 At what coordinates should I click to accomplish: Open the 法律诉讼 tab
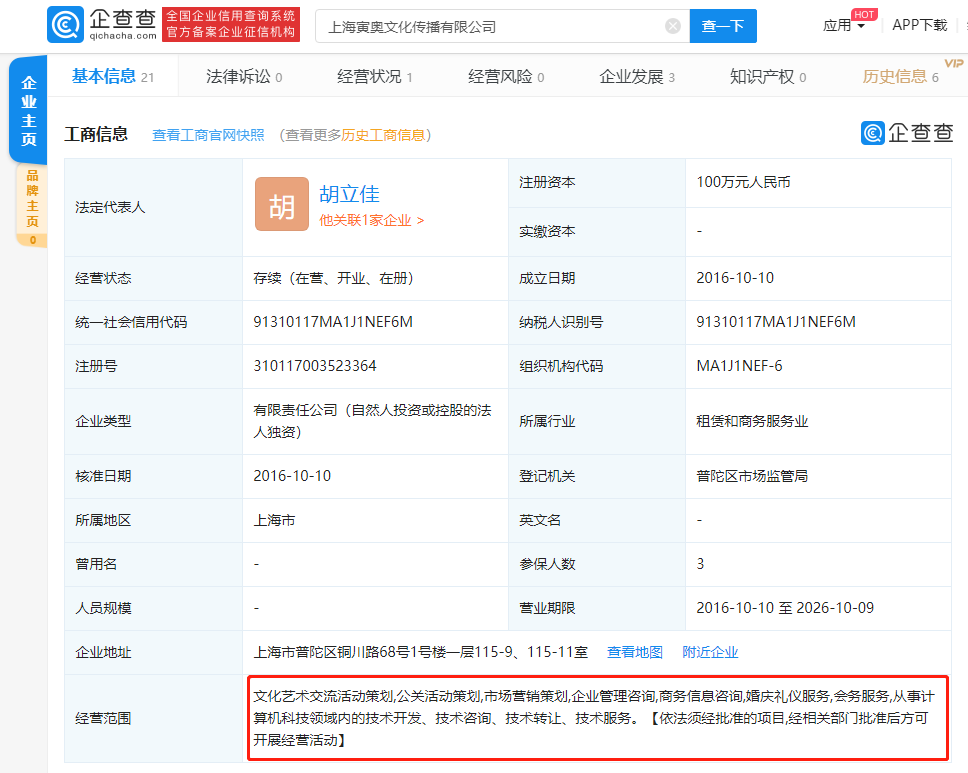[244, 77]
